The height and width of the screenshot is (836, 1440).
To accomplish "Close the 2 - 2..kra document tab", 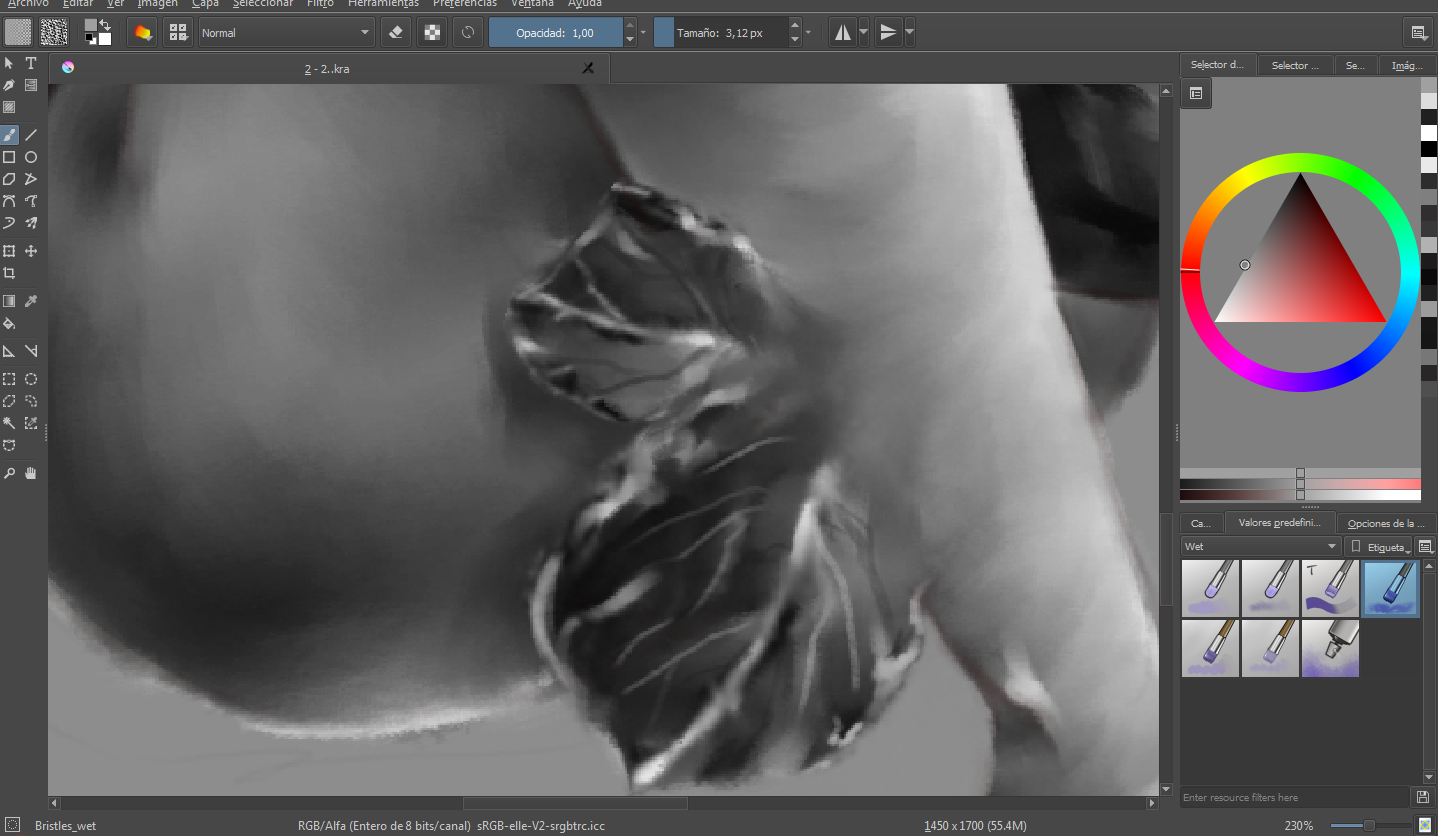I will coord(588,68).
